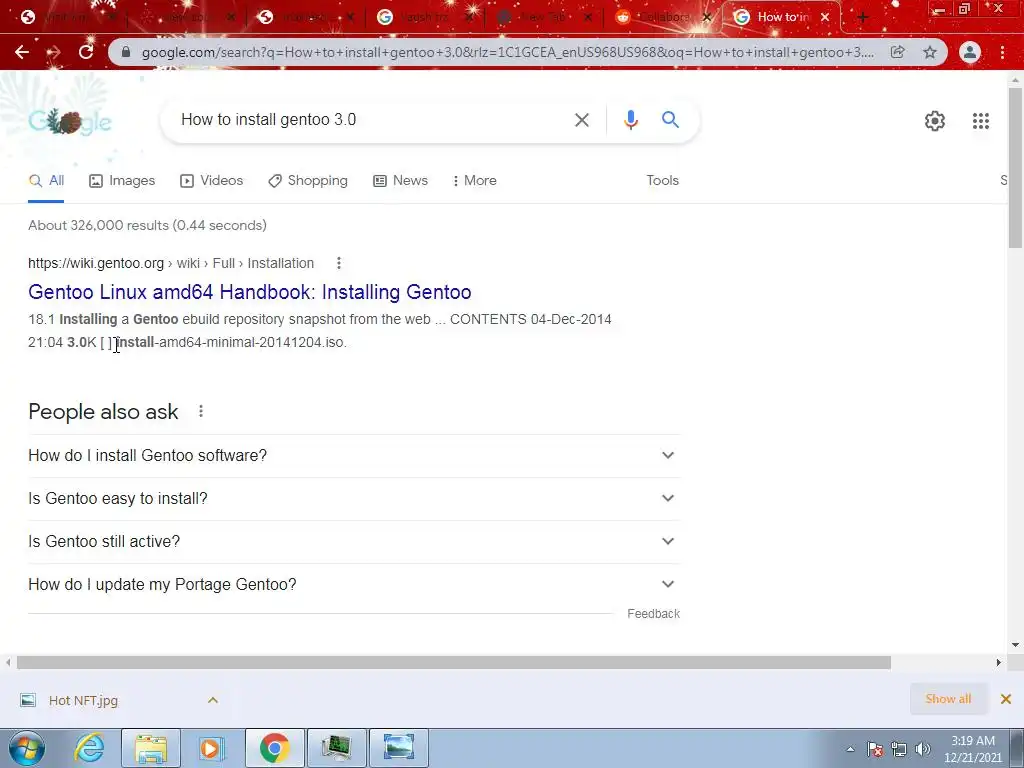
Task: Open the volume speaker tray icon
Action: [x=923, y=749]
